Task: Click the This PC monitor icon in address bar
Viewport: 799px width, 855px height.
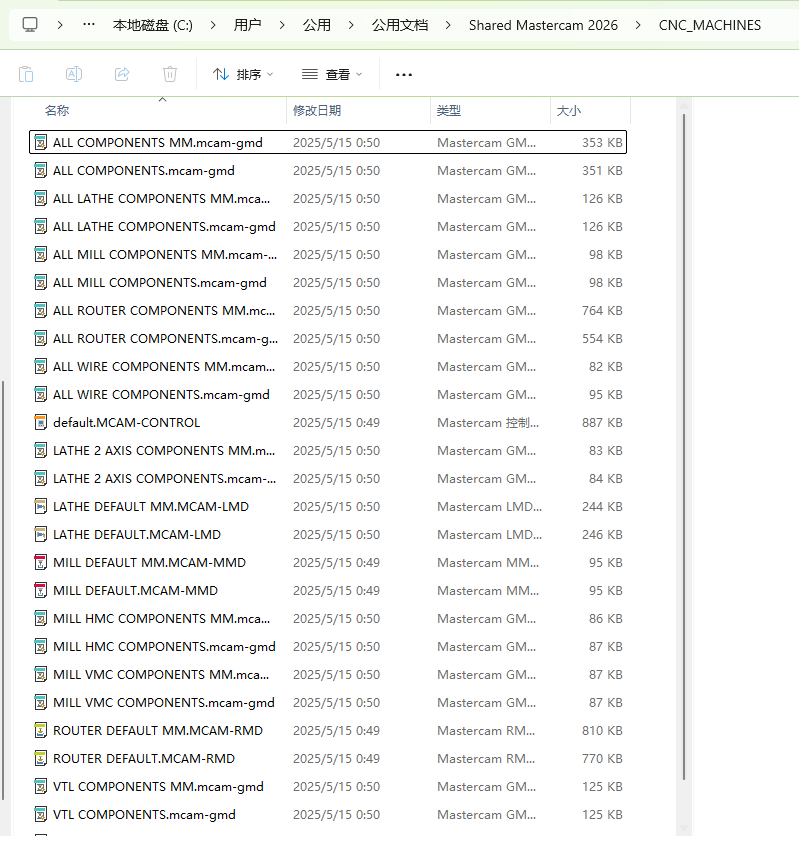Action: pyautogui.click(x=30, y=25)
